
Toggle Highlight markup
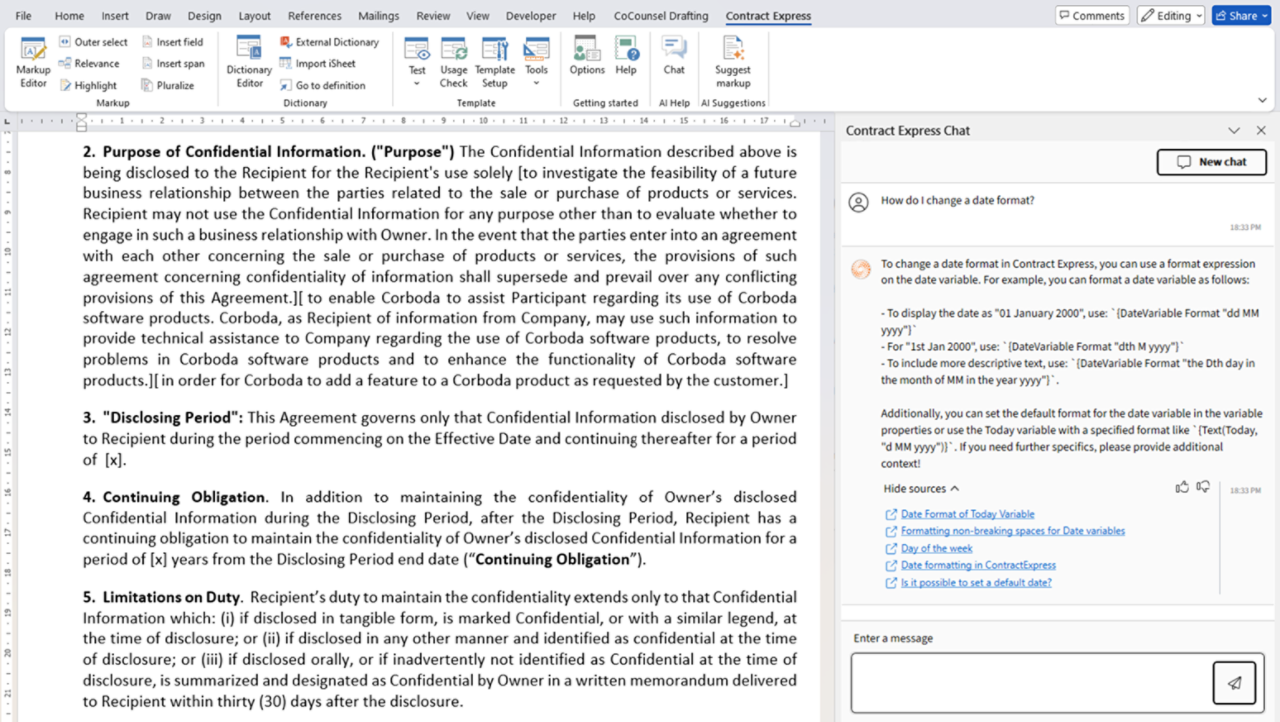pos(87,86)
